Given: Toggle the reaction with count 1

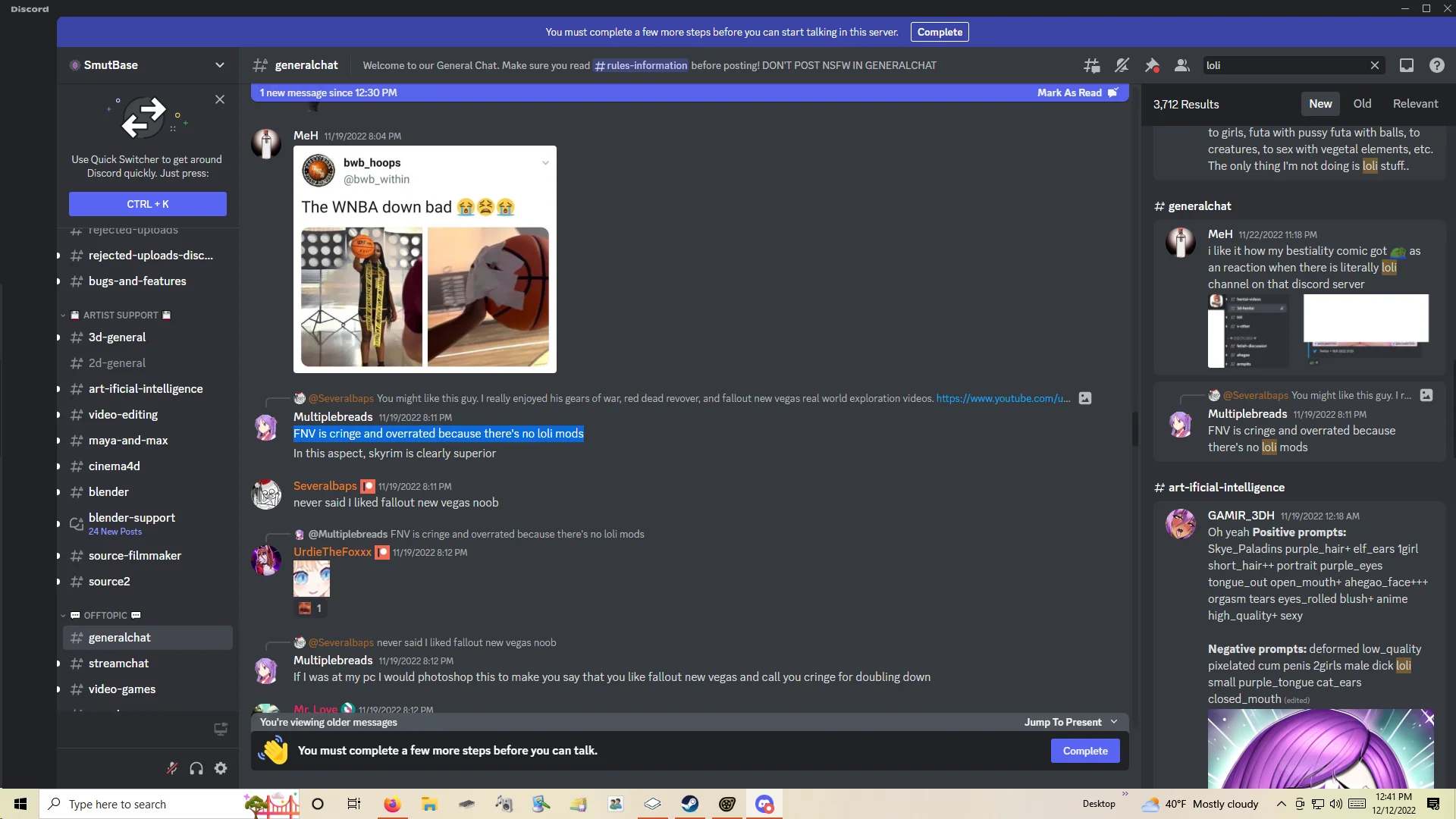Looking at the screenshot, I should tap(310, 608).
